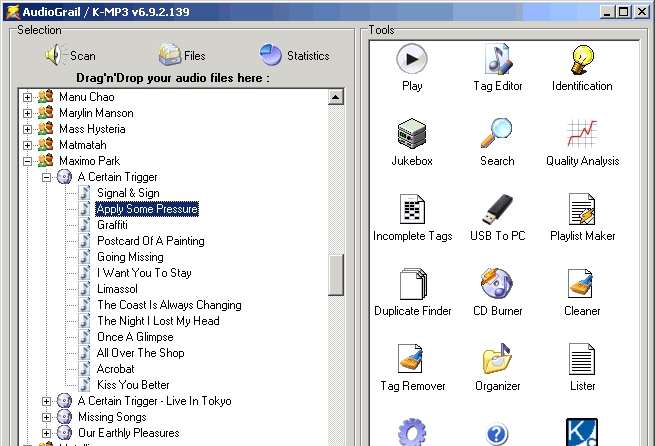Expand the Our Earthly Pleasures album
655x446 pixels.
coord(46,433)
